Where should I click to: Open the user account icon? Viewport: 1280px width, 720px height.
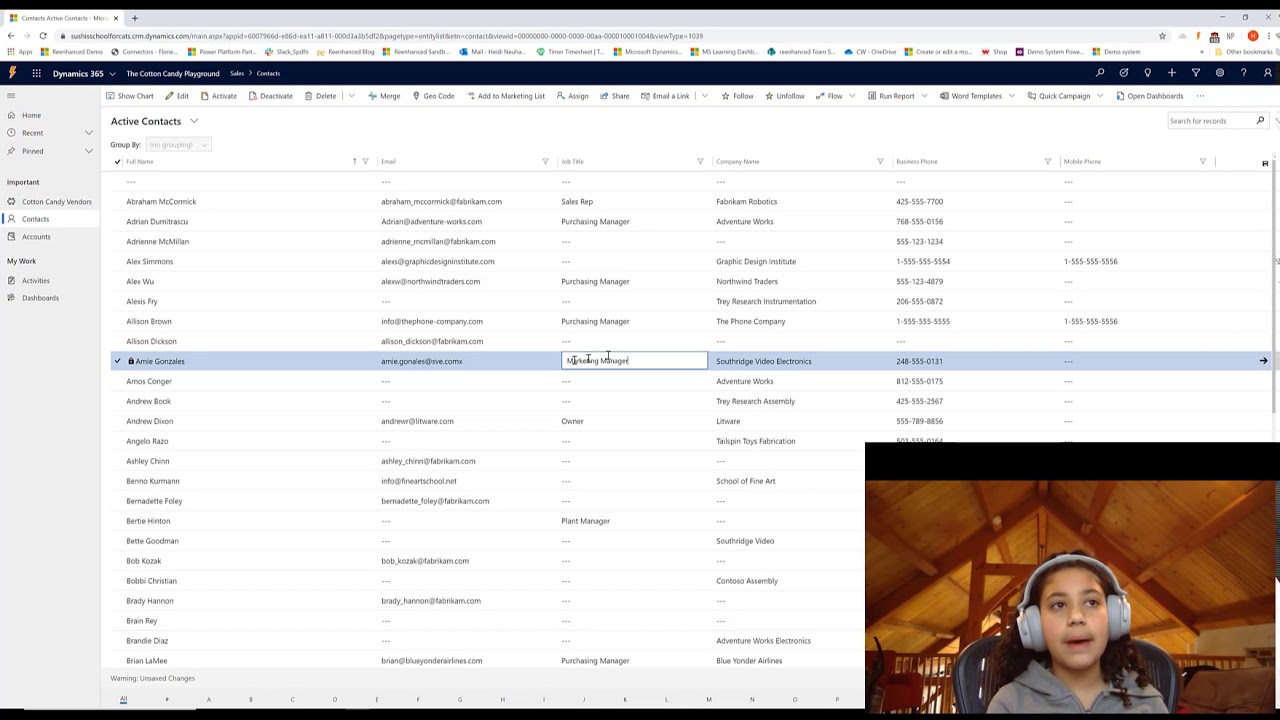1267,73
